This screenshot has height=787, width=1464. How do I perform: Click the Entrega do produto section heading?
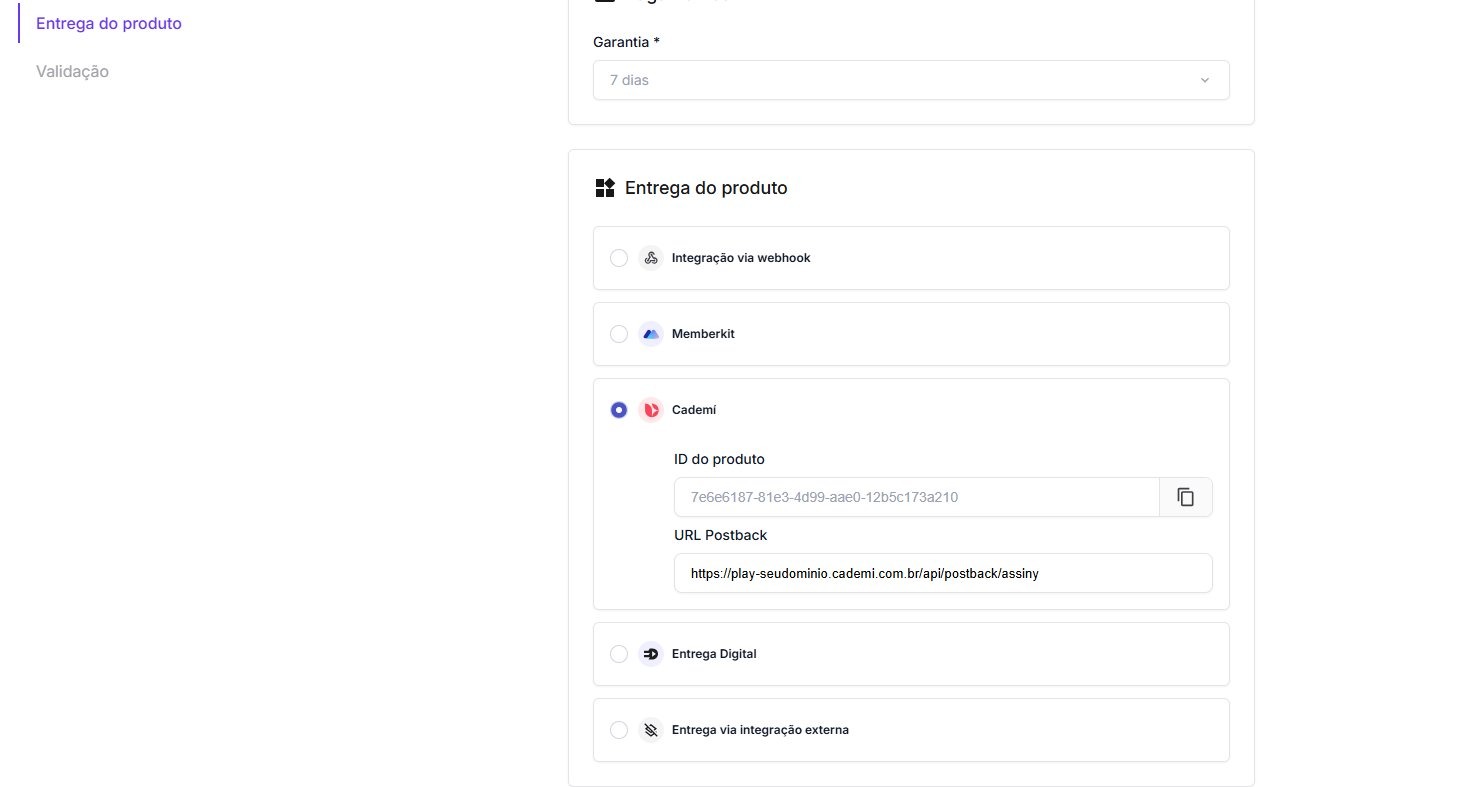706,188
